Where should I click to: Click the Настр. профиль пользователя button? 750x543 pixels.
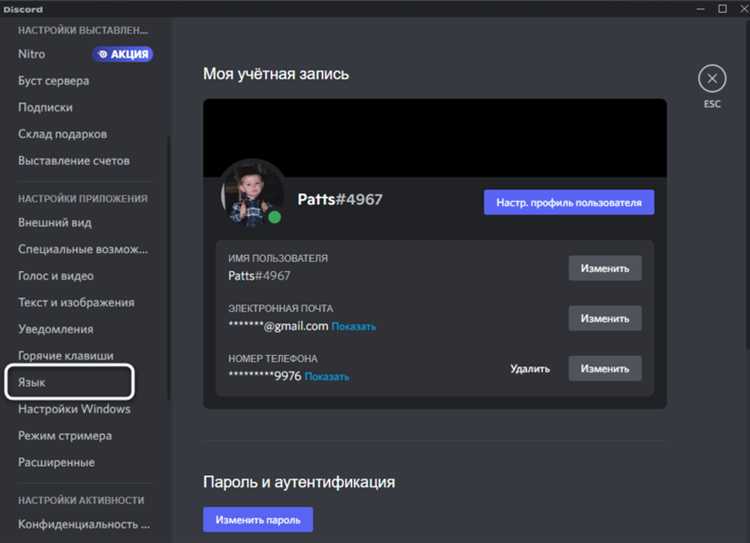coord(569,202)
